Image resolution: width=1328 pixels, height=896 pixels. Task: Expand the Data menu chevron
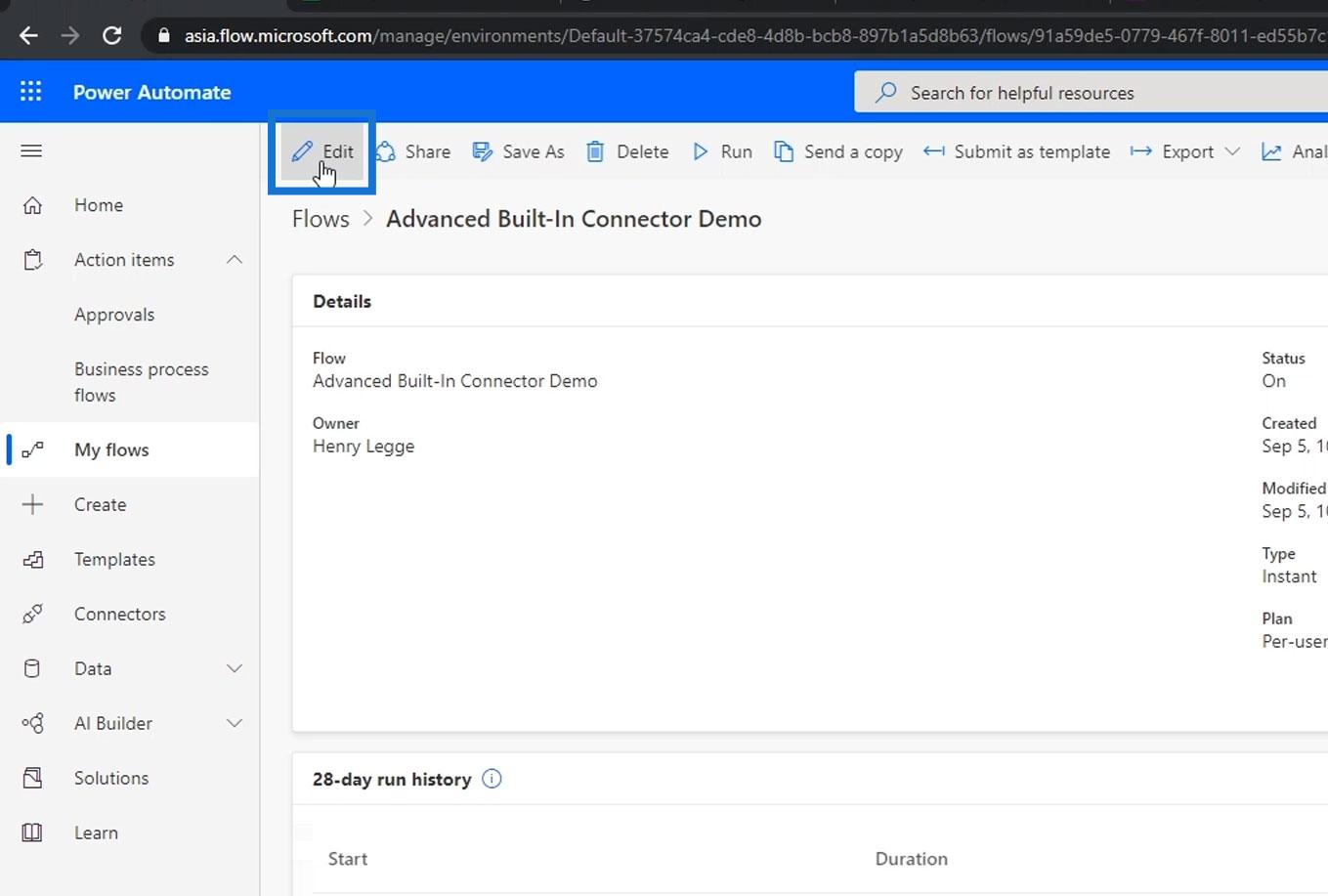235,668
